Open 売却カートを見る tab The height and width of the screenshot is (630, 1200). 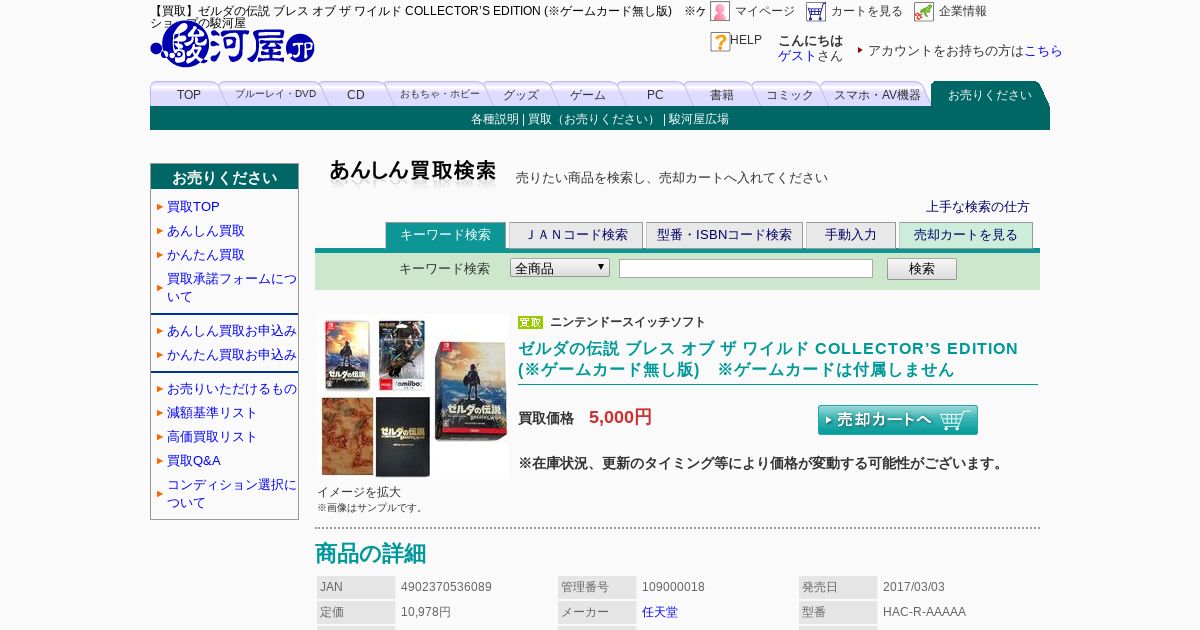click(966, 235)
